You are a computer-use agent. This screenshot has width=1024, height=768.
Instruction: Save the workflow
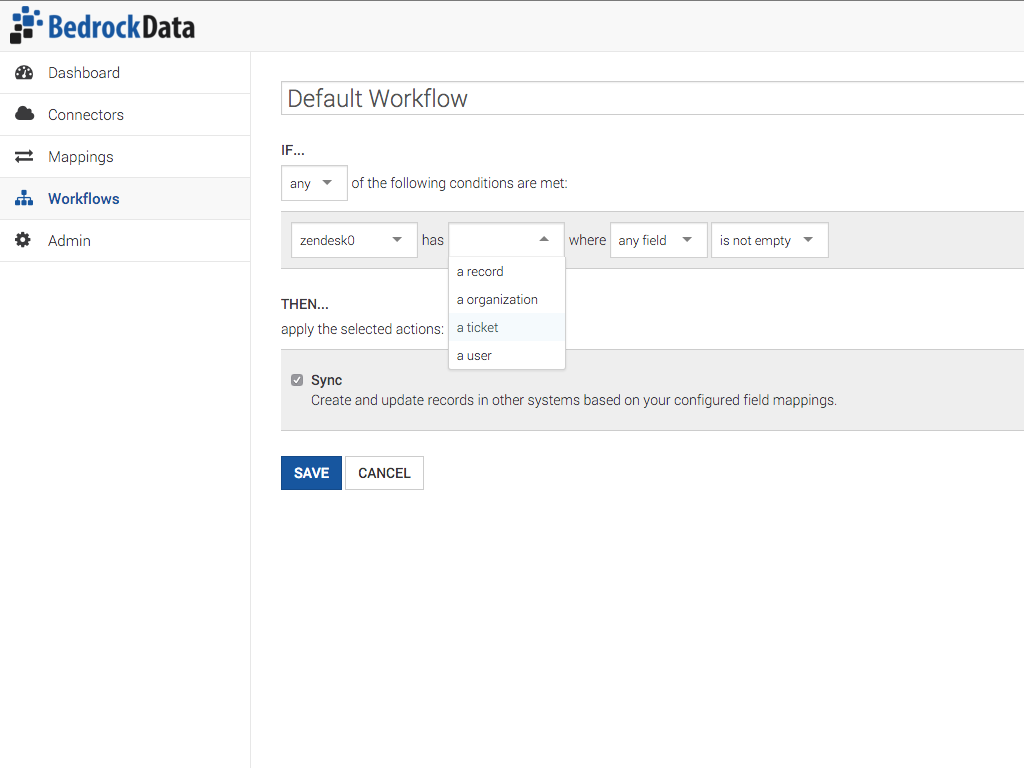coord(311,473)
